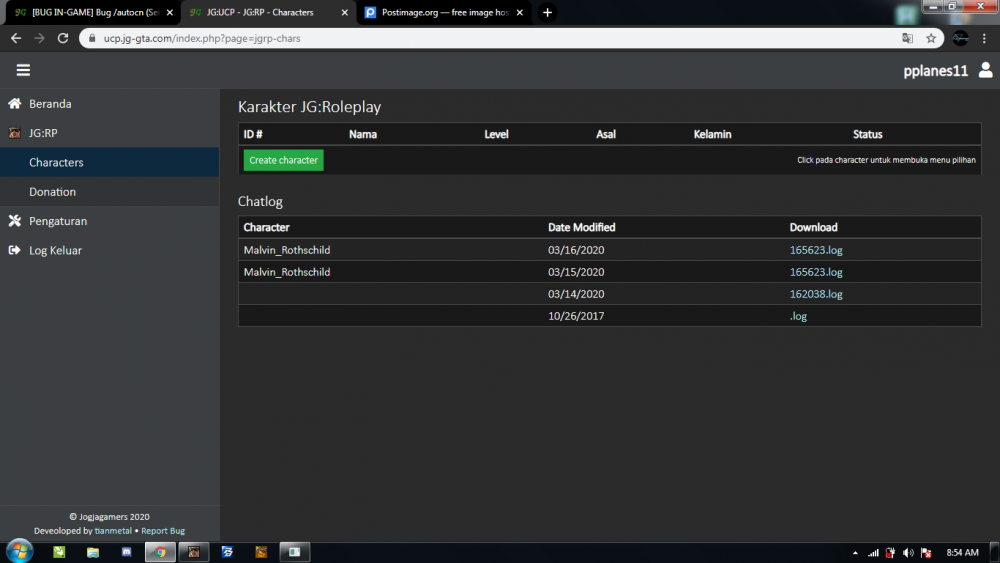The width and height of the screenshot is (1000, 563).
Task: Click the Discord taskbar icon
Action: 126,552
